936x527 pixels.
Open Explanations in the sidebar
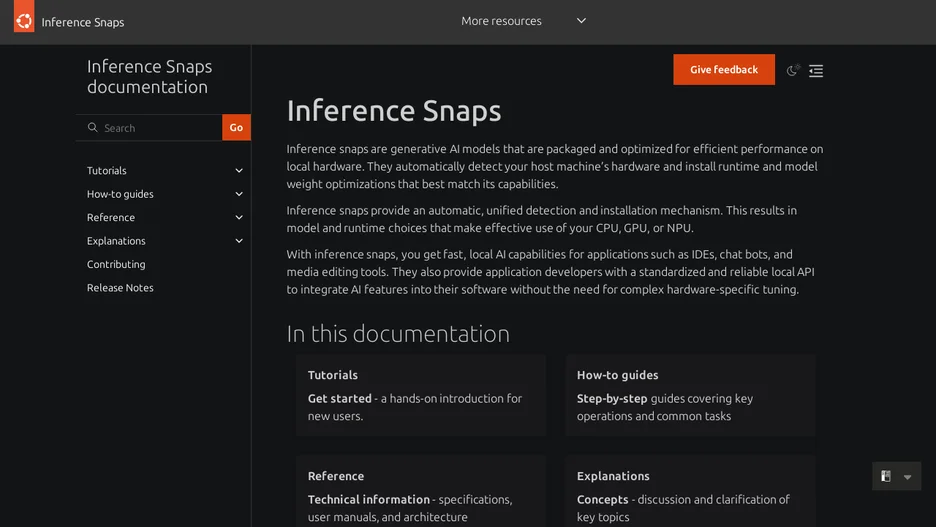(x=116, y=241)
